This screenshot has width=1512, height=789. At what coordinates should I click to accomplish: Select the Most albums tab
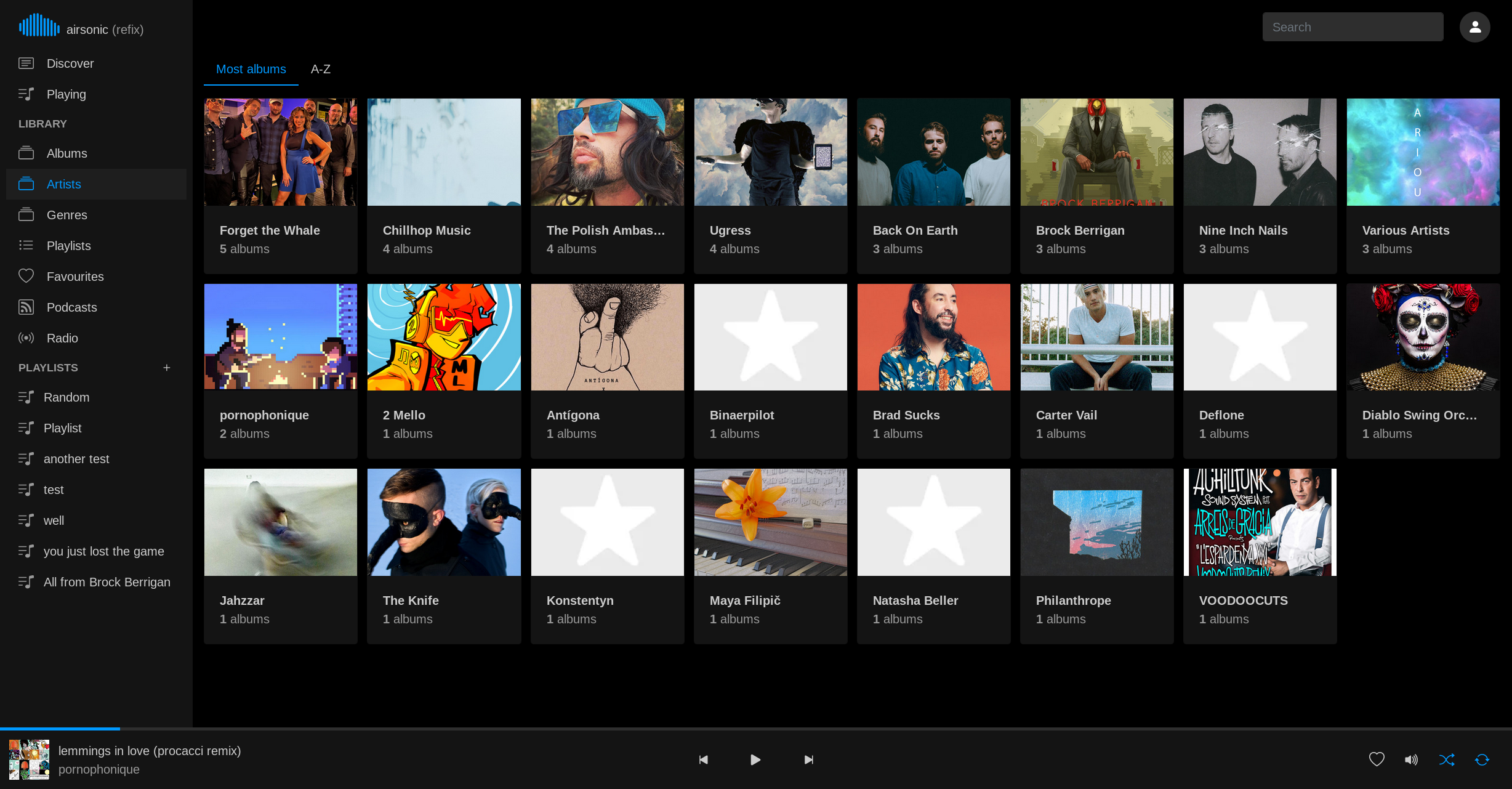coord(251,69)
